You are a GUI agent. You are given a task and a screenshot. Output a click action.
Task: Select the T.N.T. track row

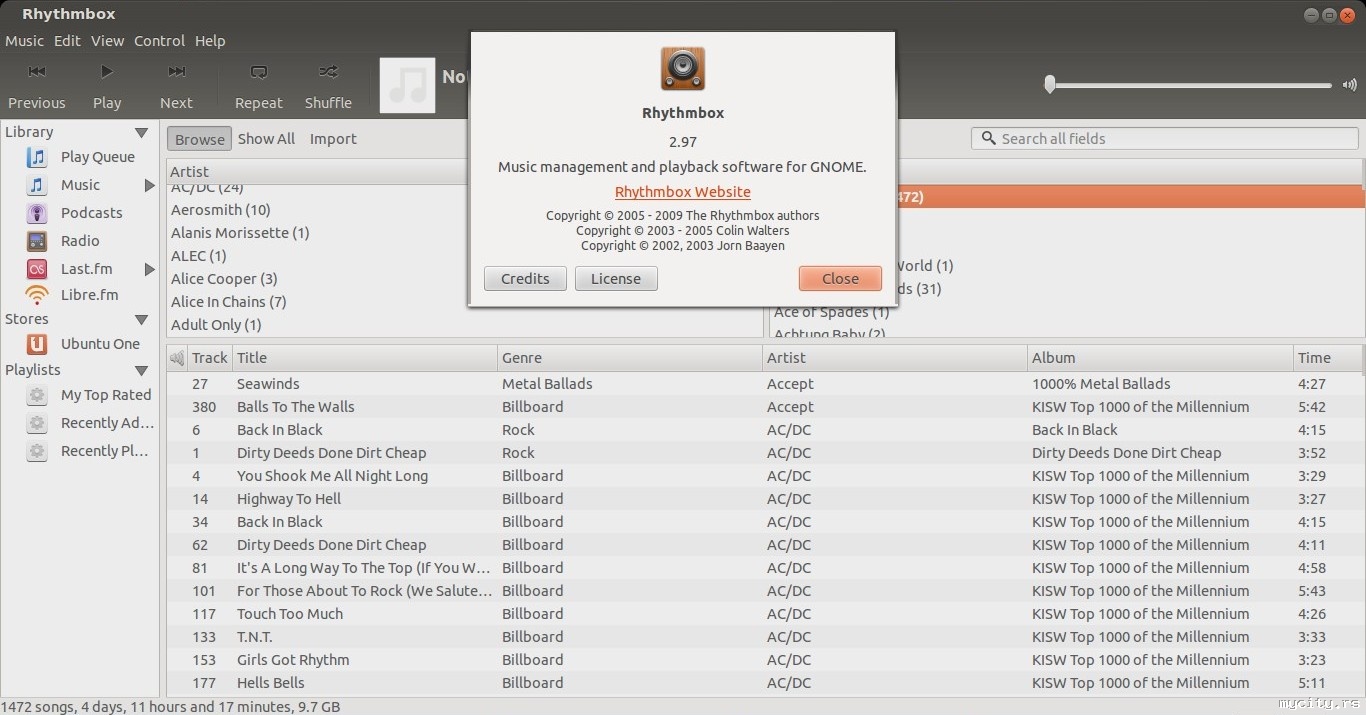[x=764, y=637]
